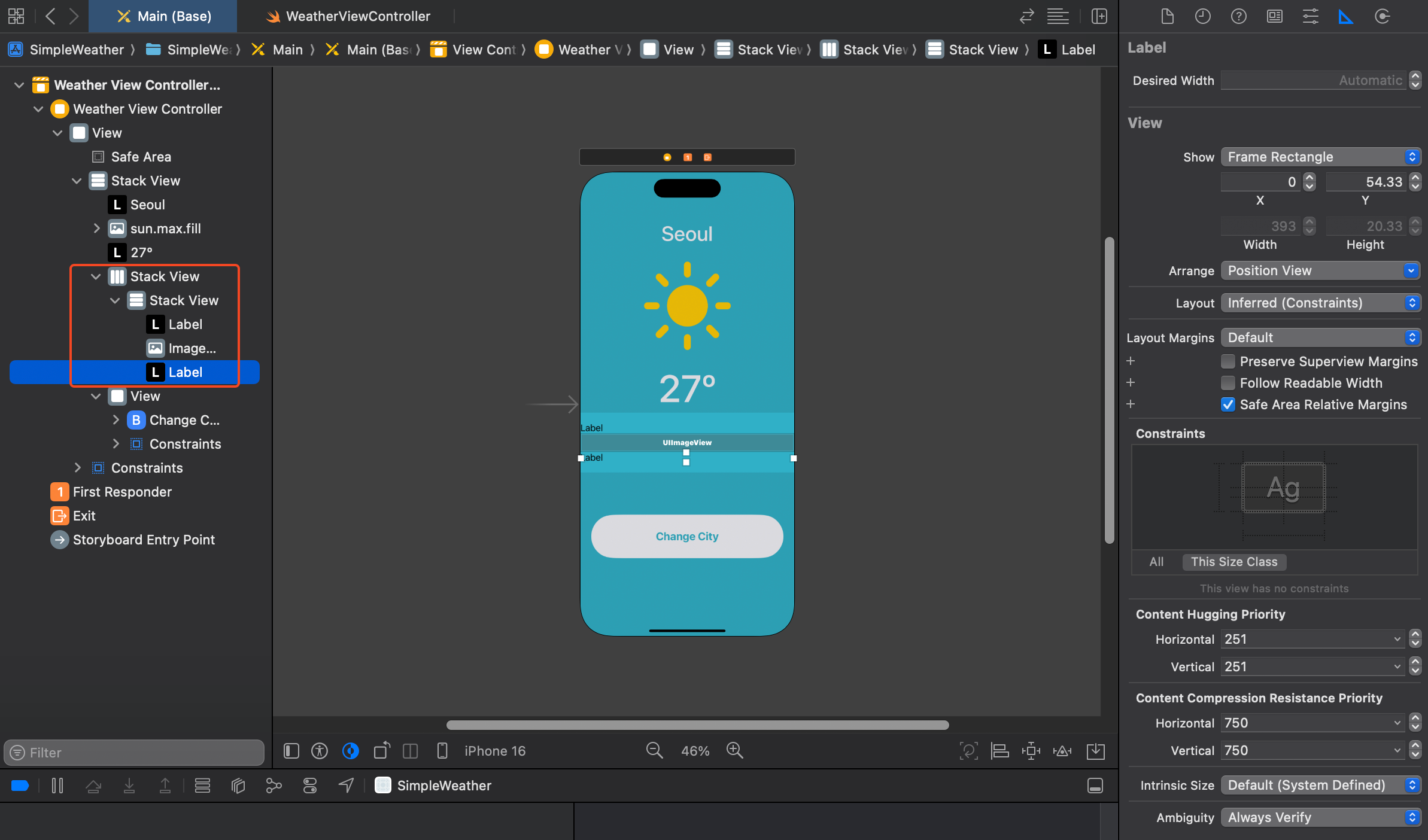Open the Arrange Position View dropdown
The image size is (1428, 840).
1320,270
